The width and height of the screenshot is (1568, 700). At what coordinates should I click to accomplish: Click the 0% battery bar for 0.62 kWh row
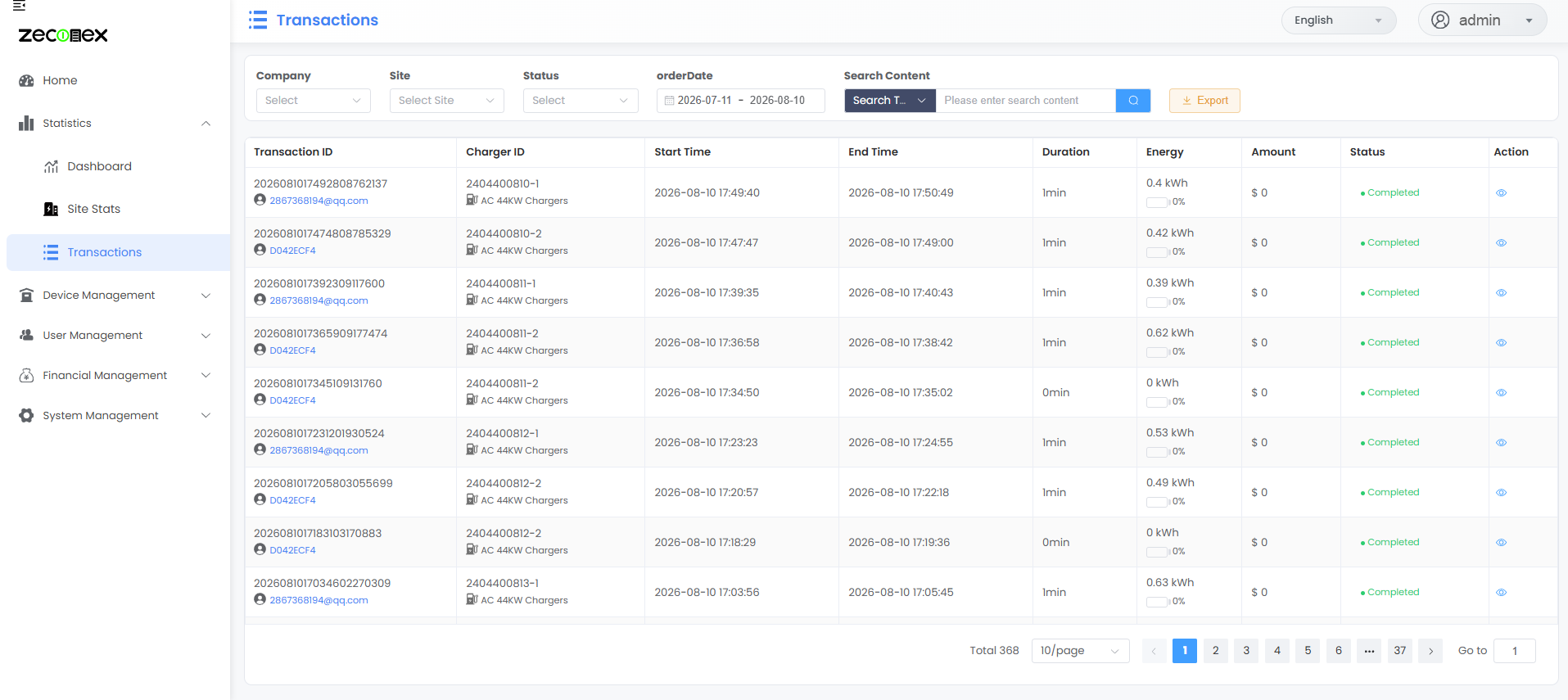coord(1157,352)
